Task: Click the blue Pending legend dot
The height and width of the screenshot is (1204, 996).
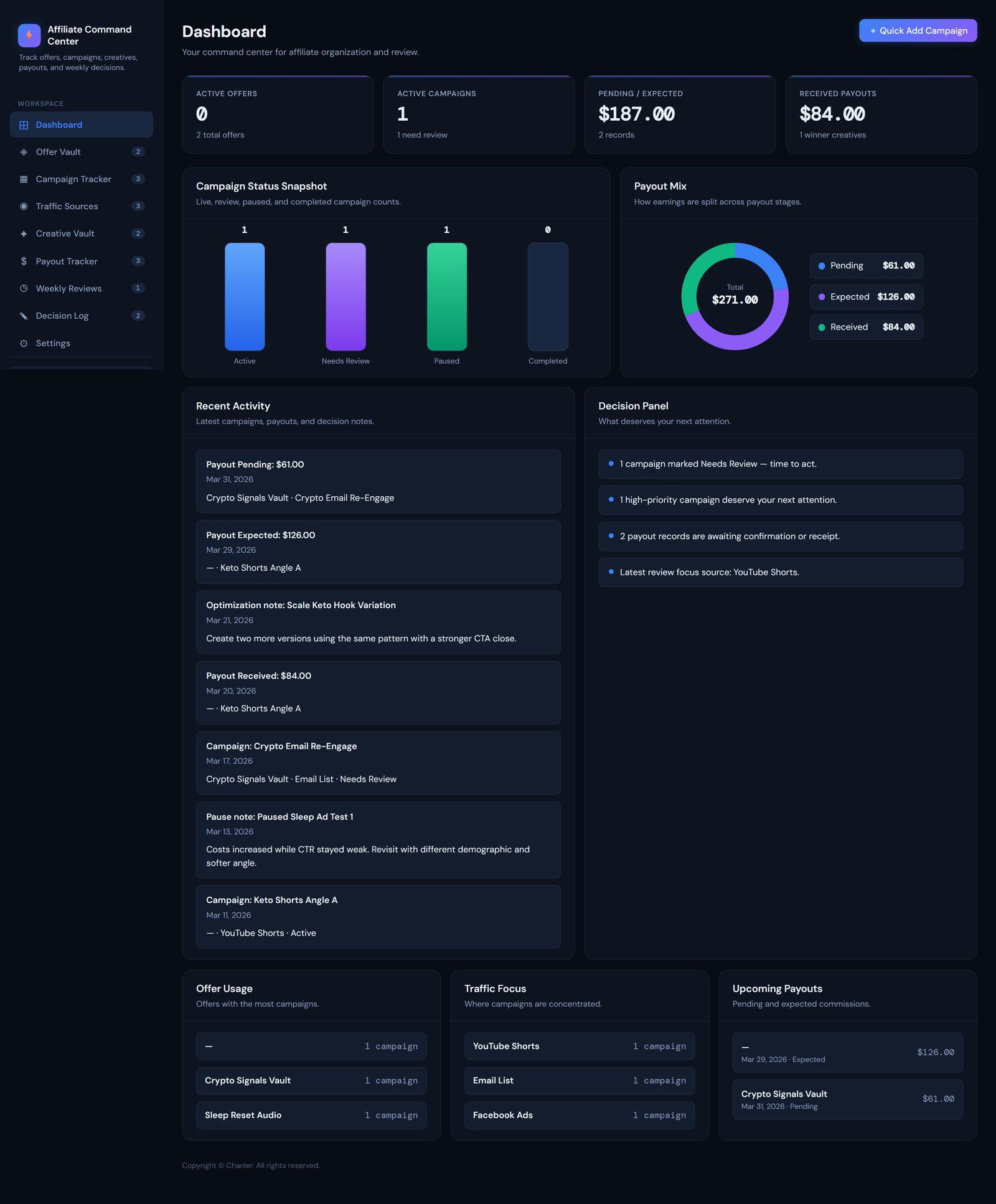Action: pos(822,266)
